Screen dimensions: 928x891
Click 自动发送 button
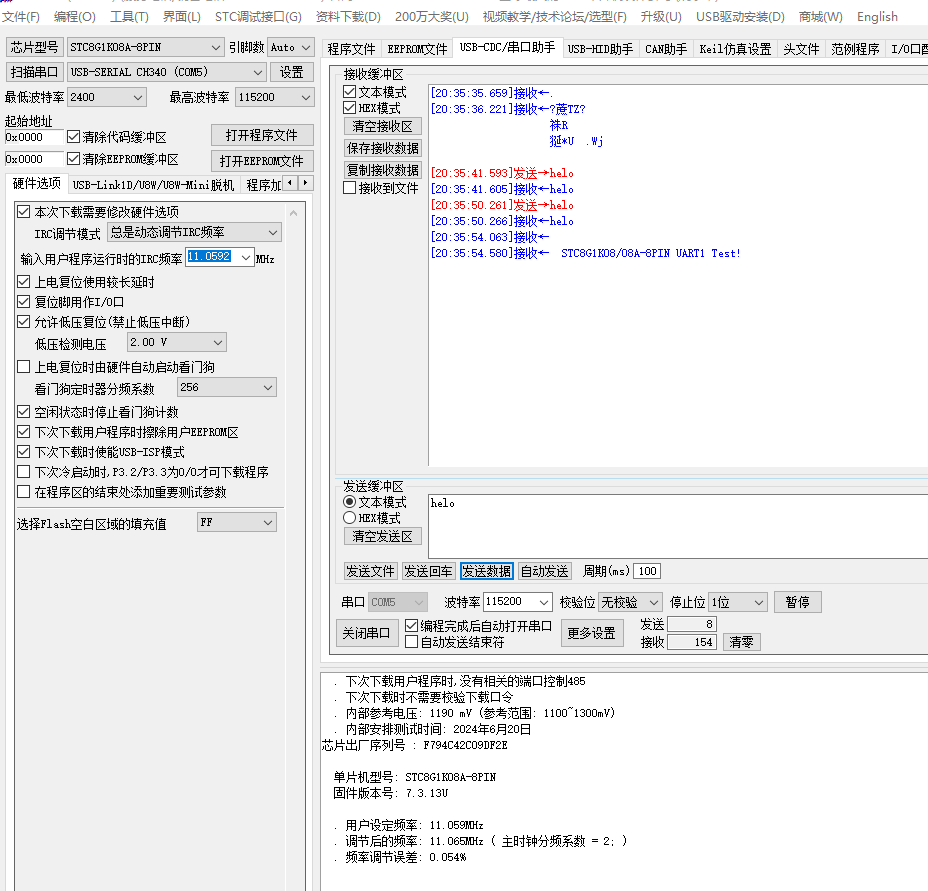544,571
